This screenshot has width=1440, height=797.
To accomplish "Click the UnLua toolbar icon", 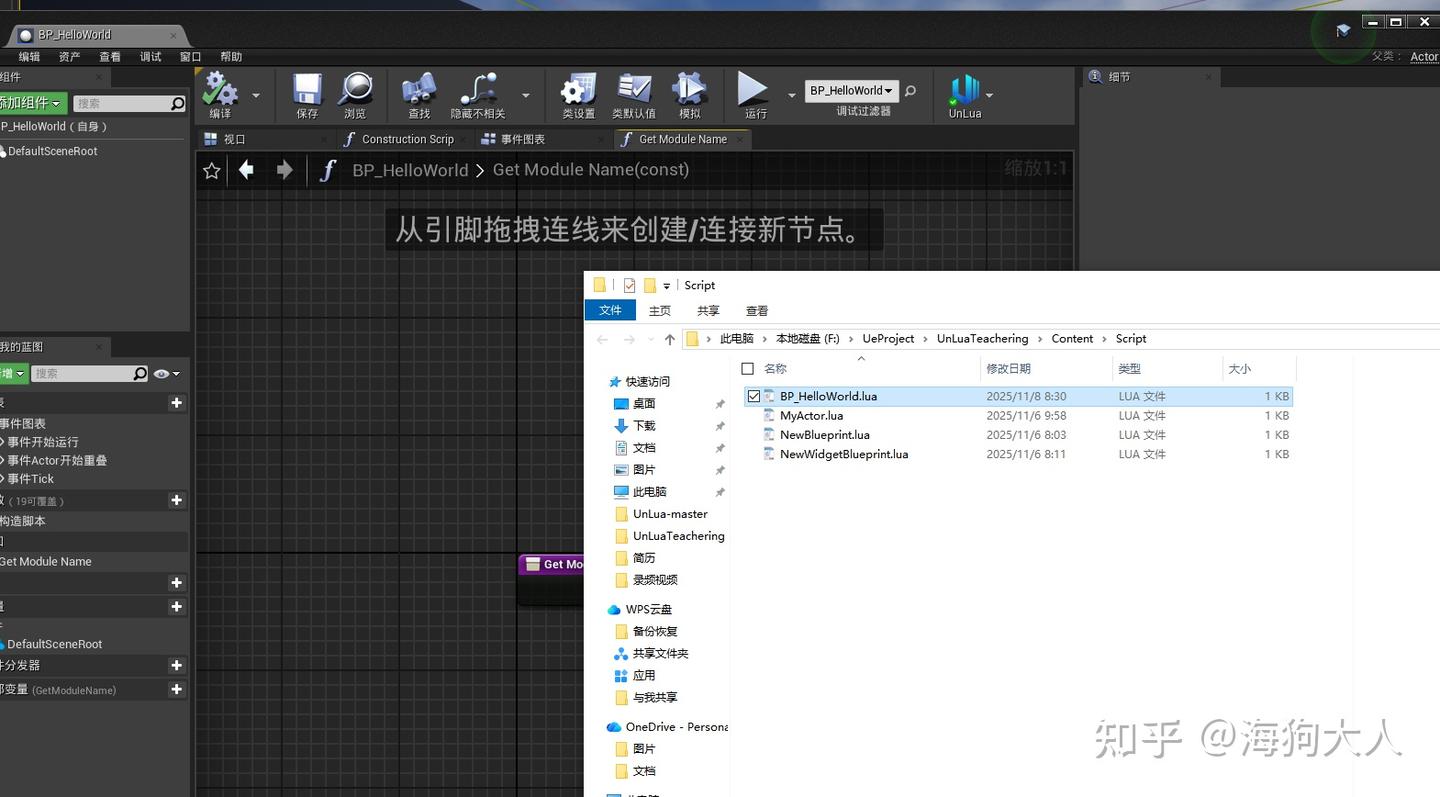I will 965,90.
